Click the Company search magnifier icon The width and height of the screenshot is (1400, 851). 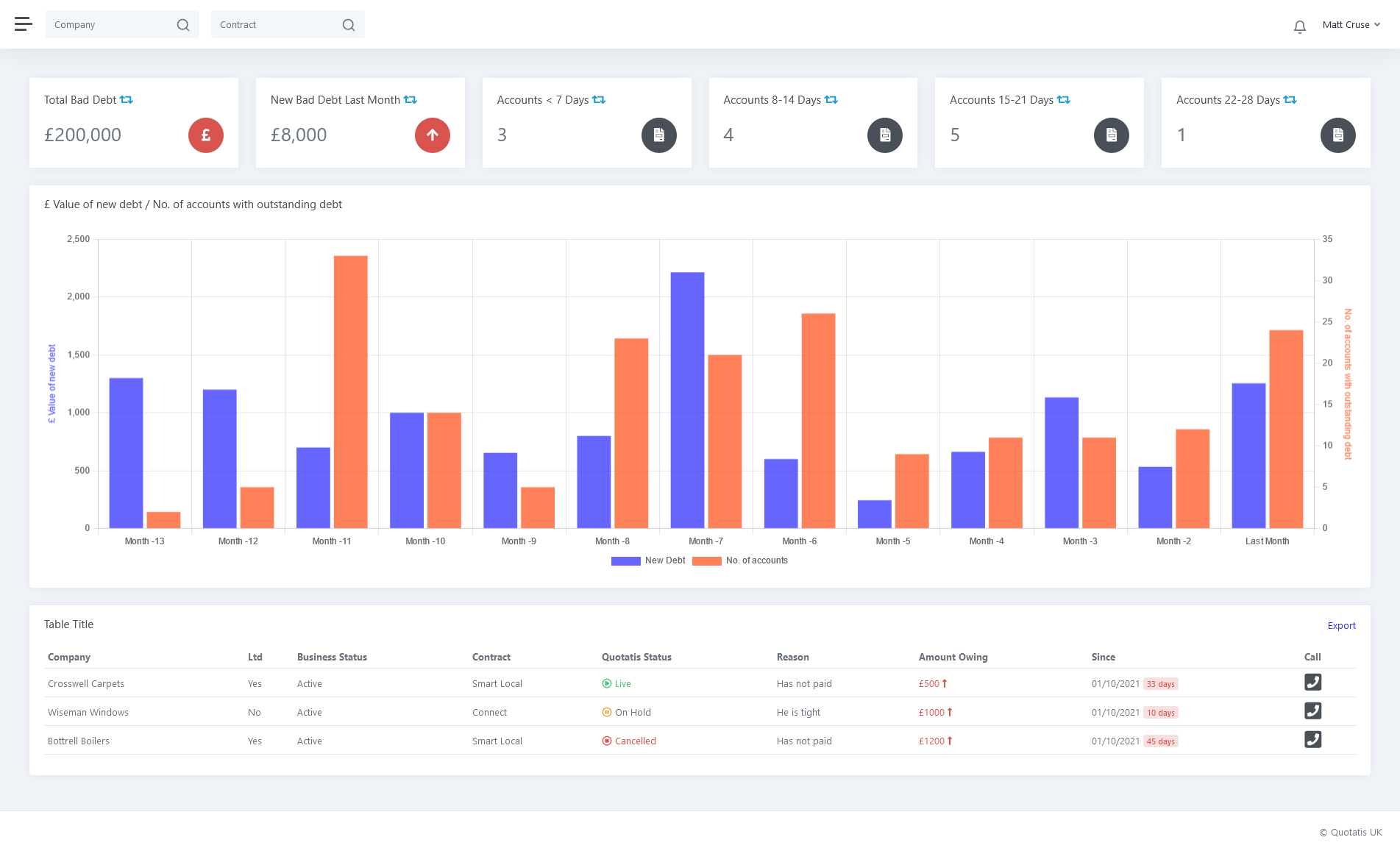coord(183,25)
